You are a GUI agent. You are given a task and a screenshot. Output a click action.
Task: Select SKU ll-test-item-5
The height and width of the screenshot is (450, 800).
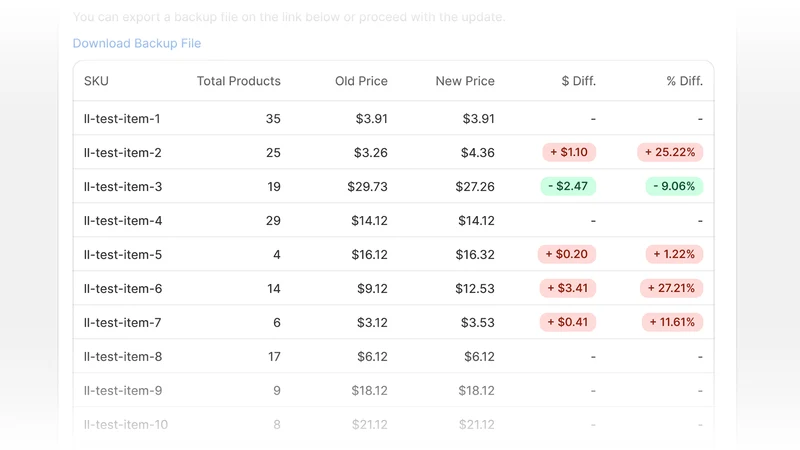click(123, 255)
